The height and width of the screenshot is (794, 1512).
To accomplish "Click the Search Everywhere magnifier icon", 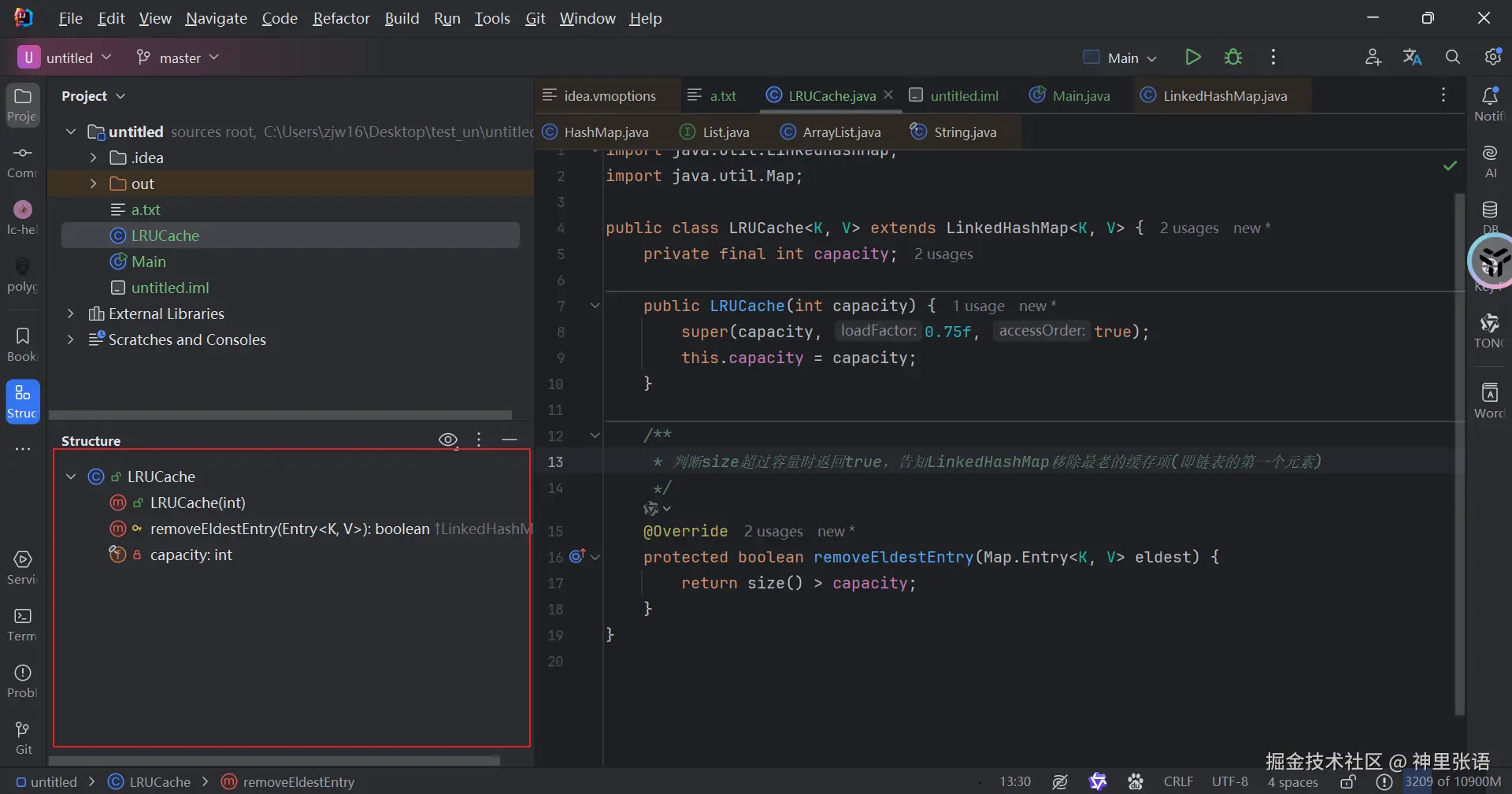I will [1452, 58].
